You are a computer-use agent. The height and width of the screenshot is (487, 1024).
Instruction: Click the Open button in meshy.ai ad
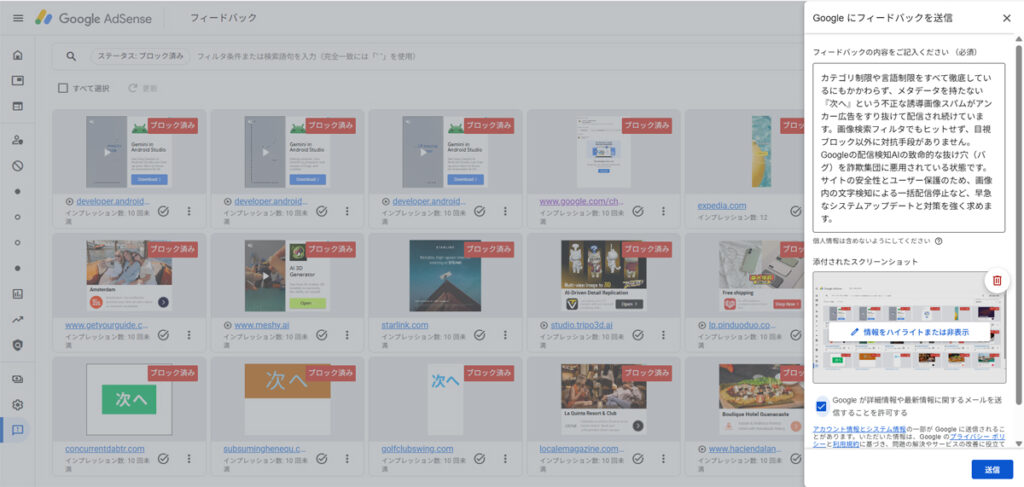308,303
